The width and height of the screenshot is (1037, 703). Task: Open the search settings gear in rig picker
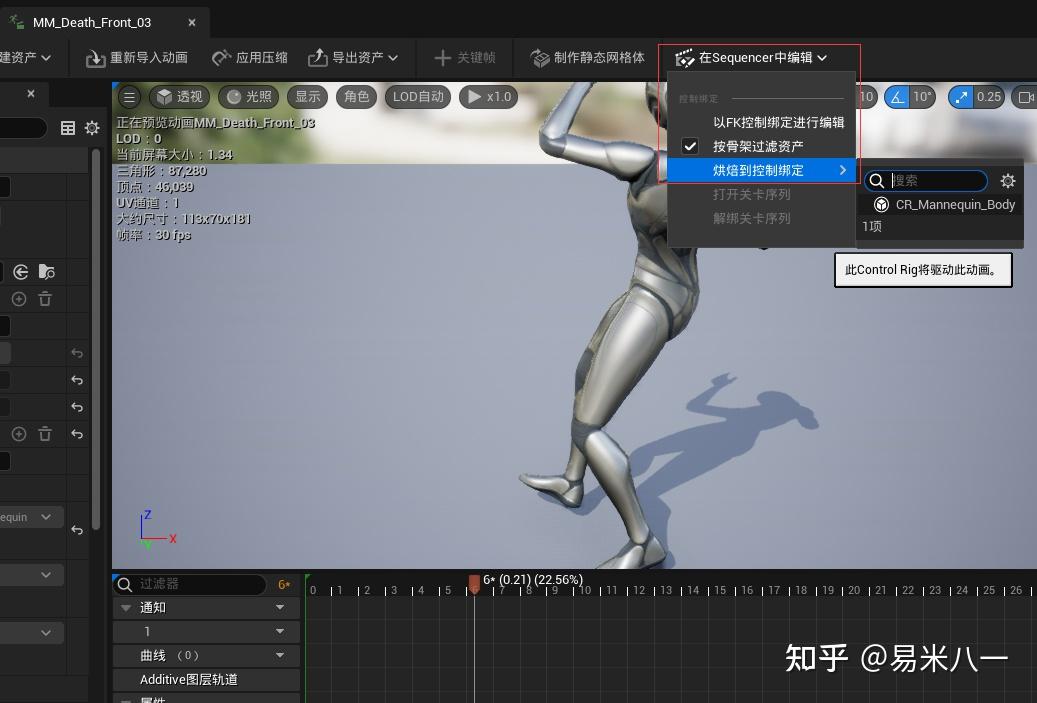point(1008,181)
